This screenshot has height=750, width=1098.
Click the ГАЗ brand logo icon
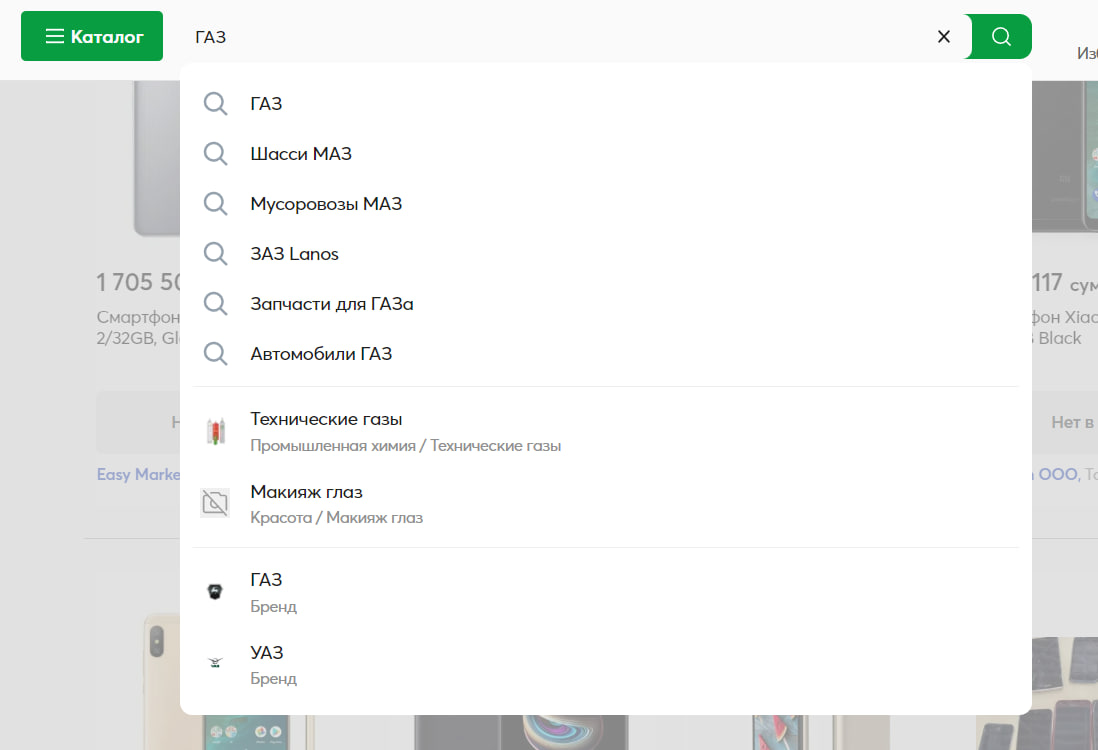215,592
